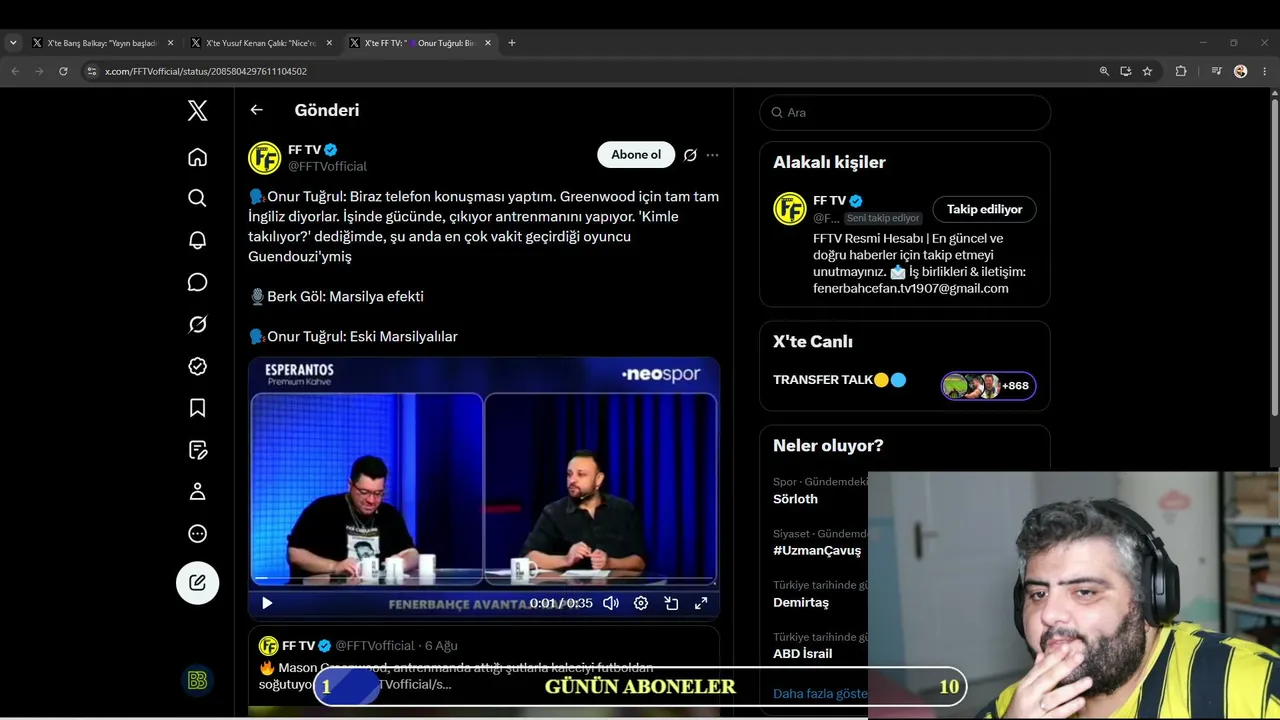Open Chrome tab search dropdown arrow
This screenshot has height=720, width=1280.
click(13, 43)
